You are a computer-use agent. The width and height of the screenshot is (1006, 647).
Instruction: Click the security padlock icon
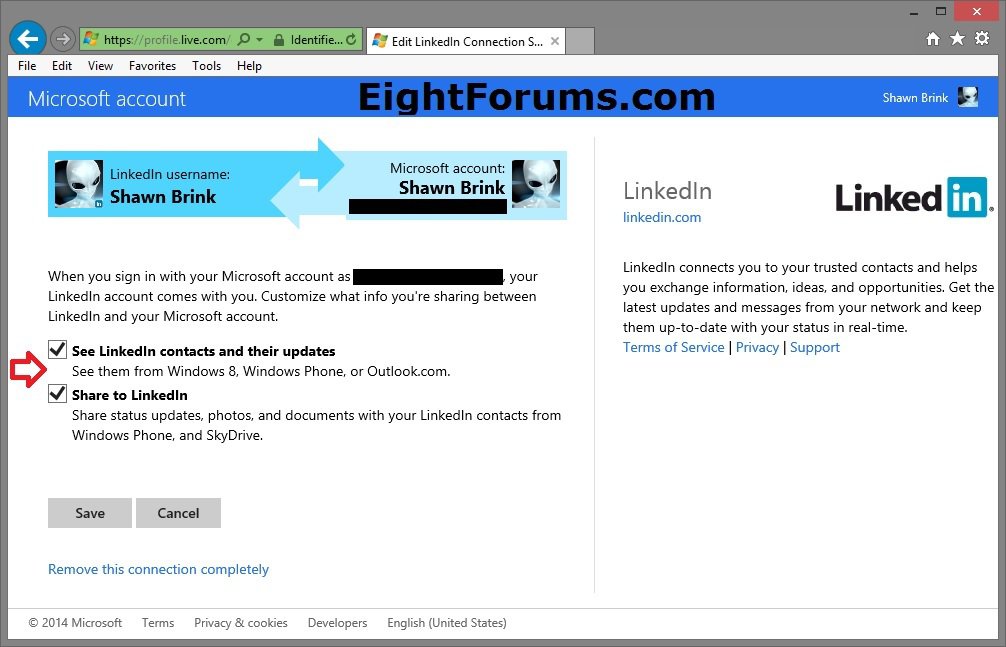tap(278, 40)
